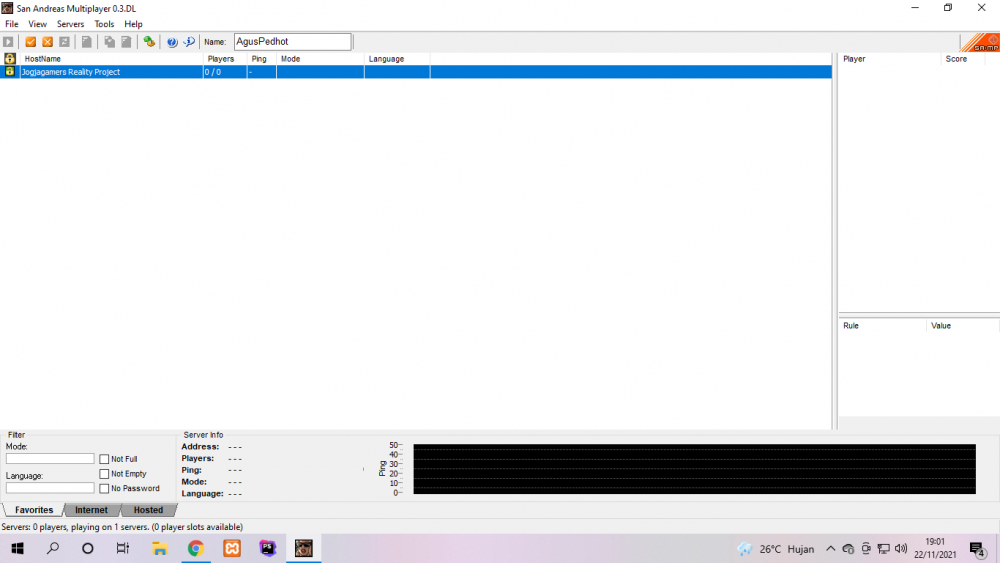Open the volume speaker tray icon
Screen dimensions: 1000x563
click(x=901, y=549)
